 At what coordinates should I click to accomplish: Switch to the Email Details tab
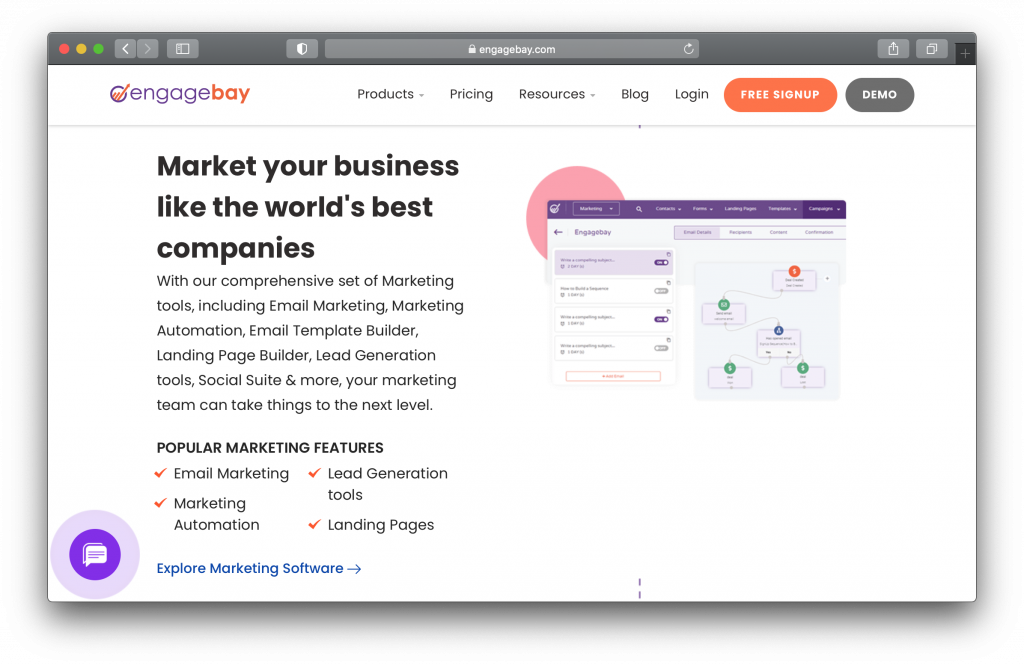tap(697, 233)
